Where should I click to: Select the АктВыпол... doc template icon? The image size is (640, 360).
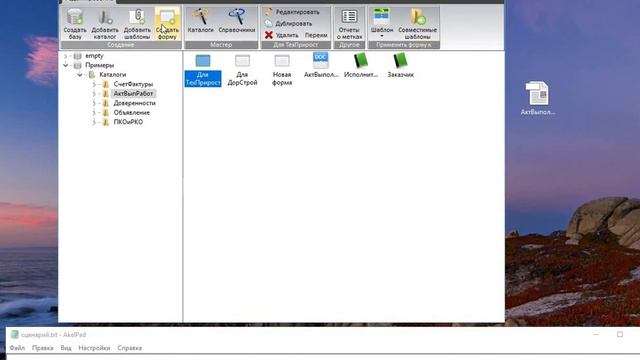321,65
